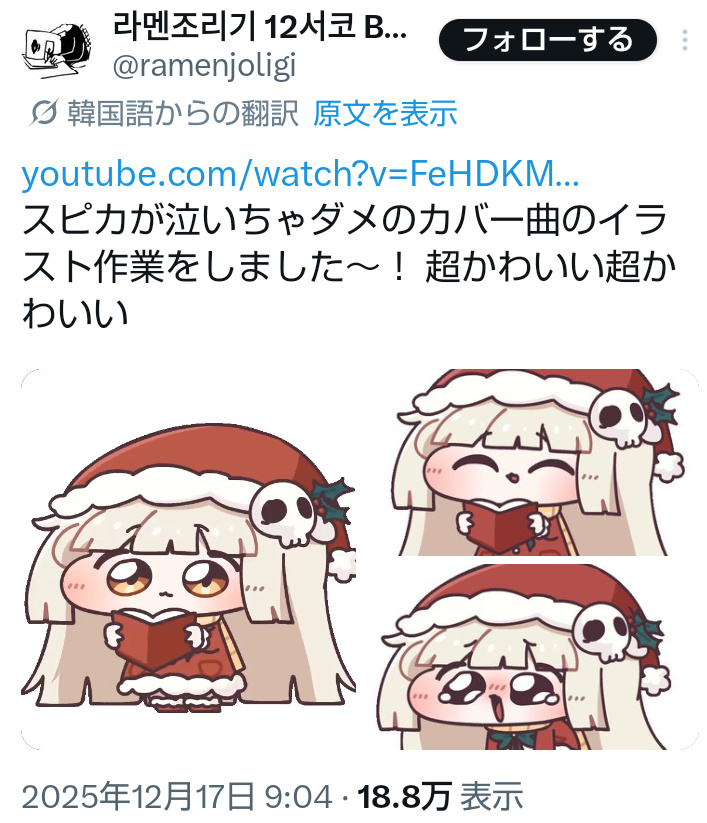Click the timestamp 2025年12月17日 9:04
The height and width of the screenshot is (823, 707).
pyautogui.click(x=177, y=796)
